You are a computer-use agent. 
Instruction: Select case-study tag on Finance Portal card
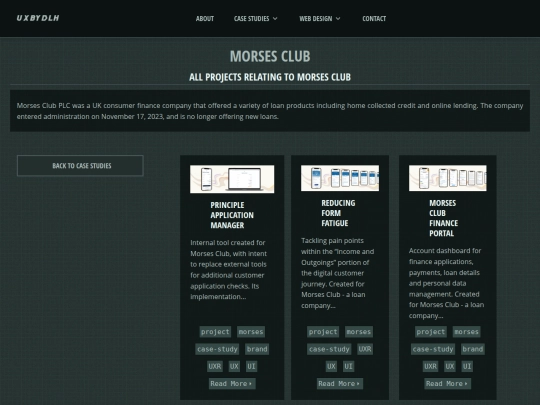[433, 349]
